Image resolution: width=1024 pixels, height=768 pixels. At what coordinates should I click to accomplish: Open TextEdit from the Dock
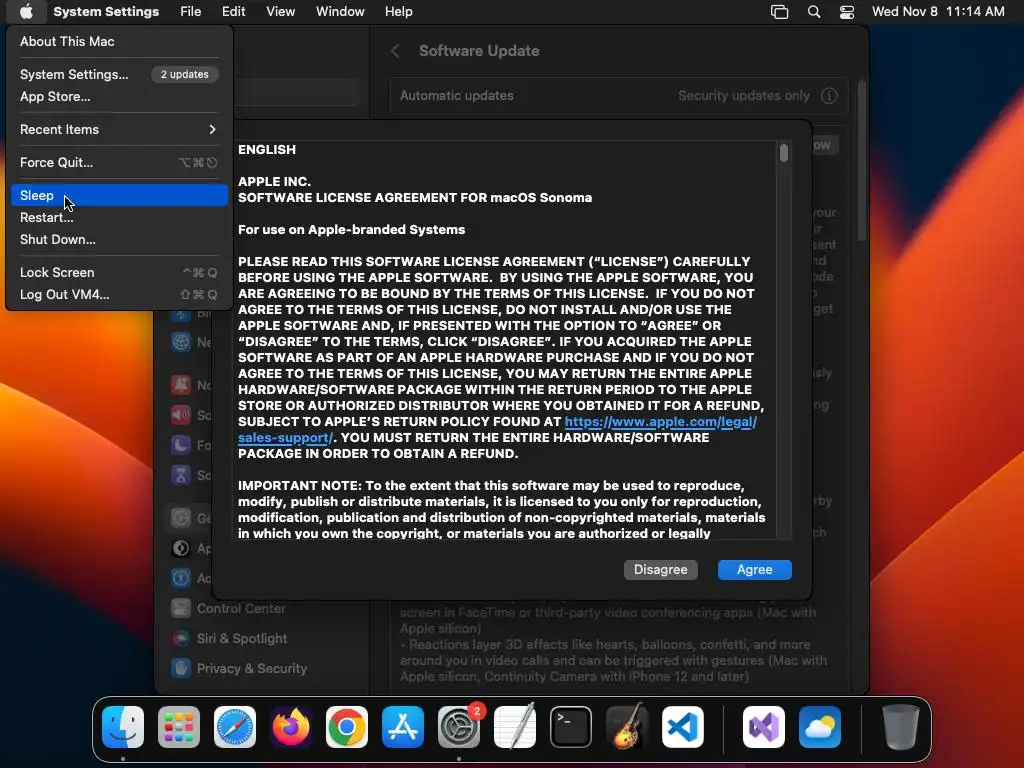pos(515,727)
